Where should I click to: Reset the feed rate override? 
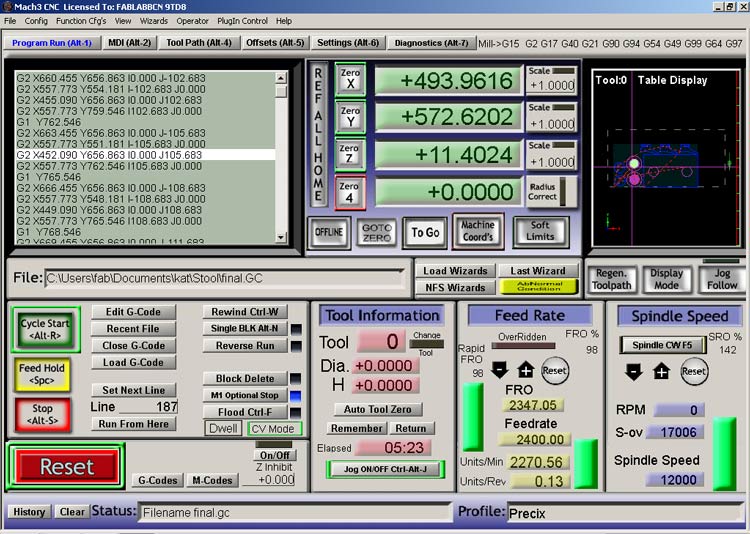[554, 371]
